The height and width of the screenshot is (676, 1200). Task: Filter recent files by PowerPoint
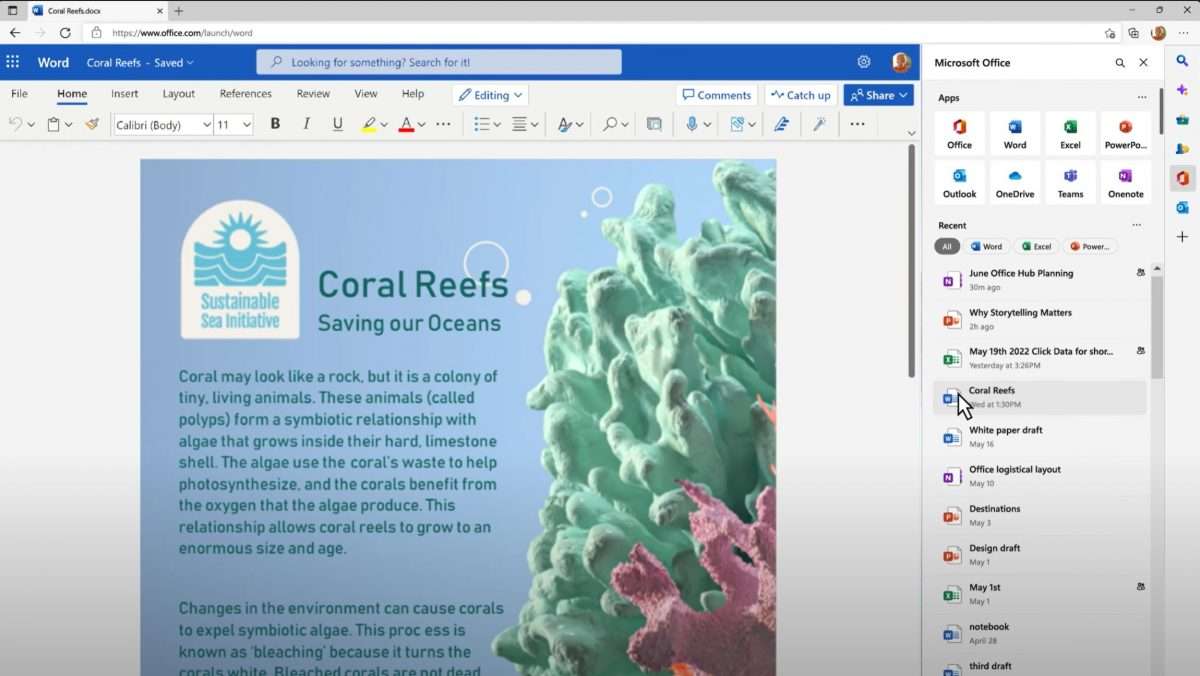[x=1090, y=246]
